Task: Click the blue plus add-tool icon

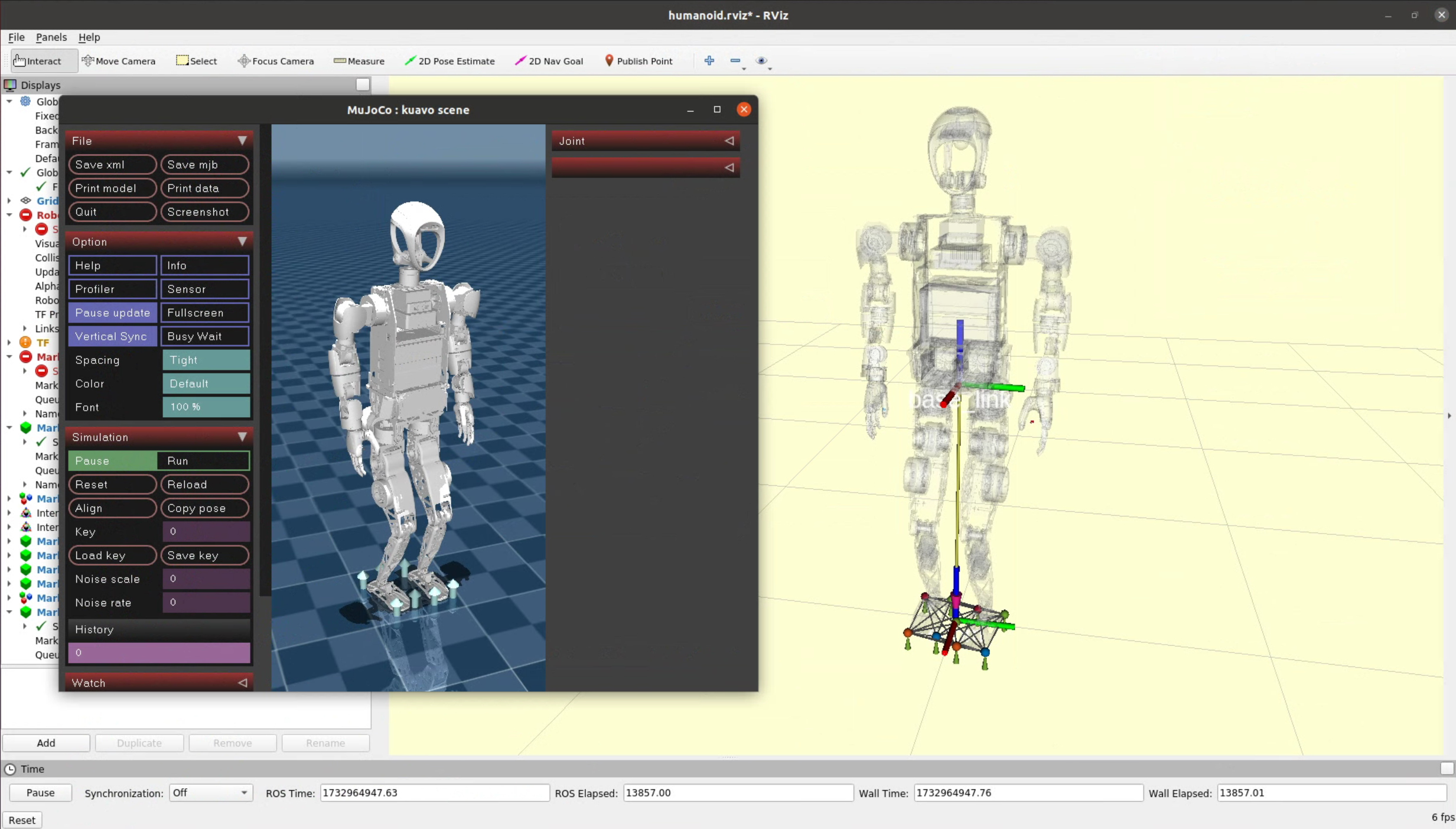Action: pos(709,61)
